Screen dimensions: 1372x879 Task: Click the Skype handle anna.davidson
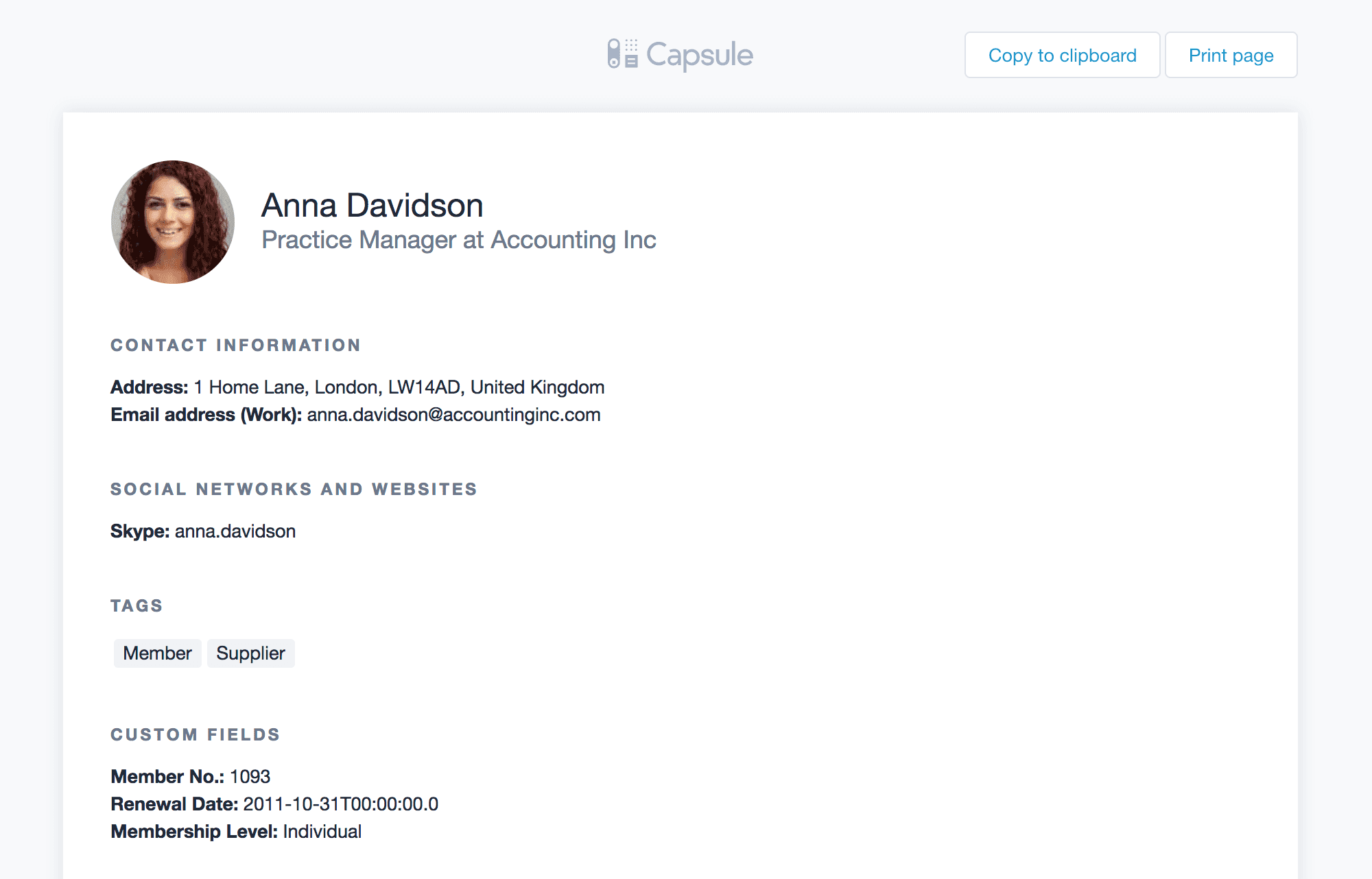[x=235, y=531]
